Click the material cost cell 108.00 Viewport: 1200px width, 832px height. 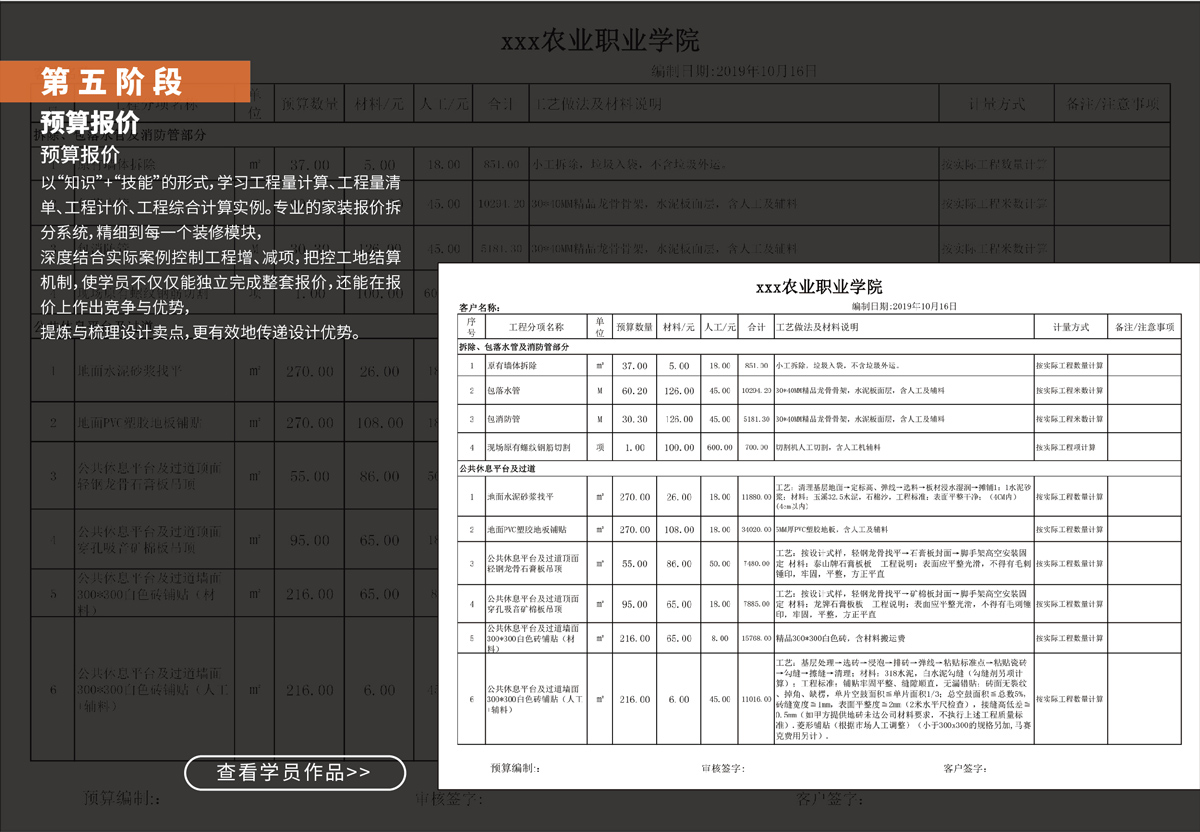click(x=679, y=528)
